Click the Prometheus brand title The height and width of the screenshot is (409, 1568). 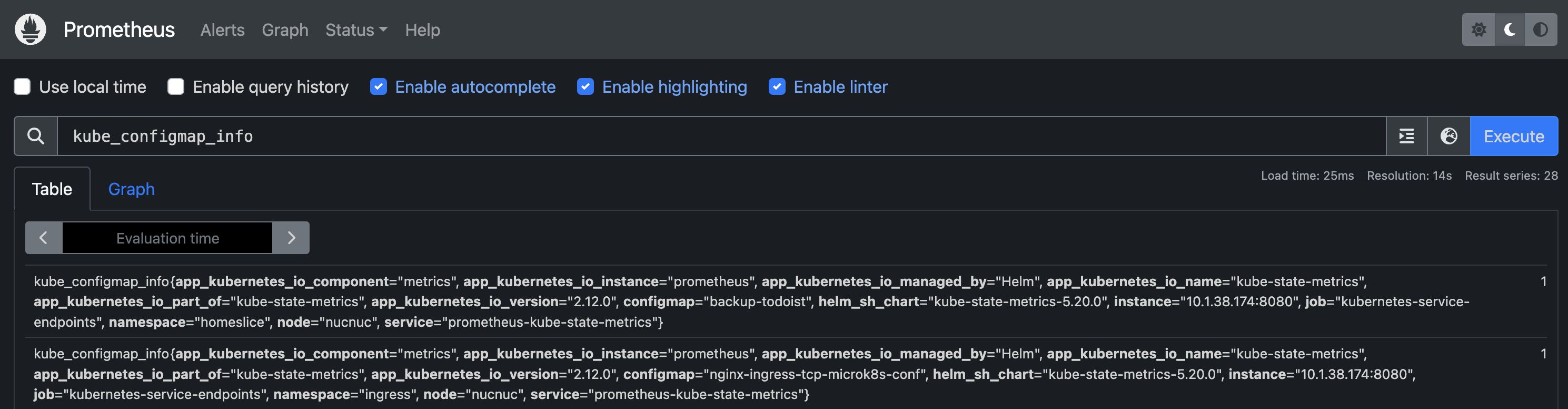118,30
